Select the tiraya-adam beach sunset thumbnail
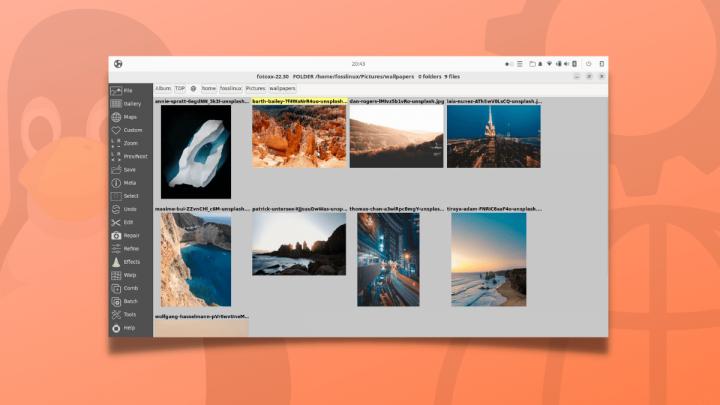The width and height of the screenshot is (720, 405). (488, 259)
